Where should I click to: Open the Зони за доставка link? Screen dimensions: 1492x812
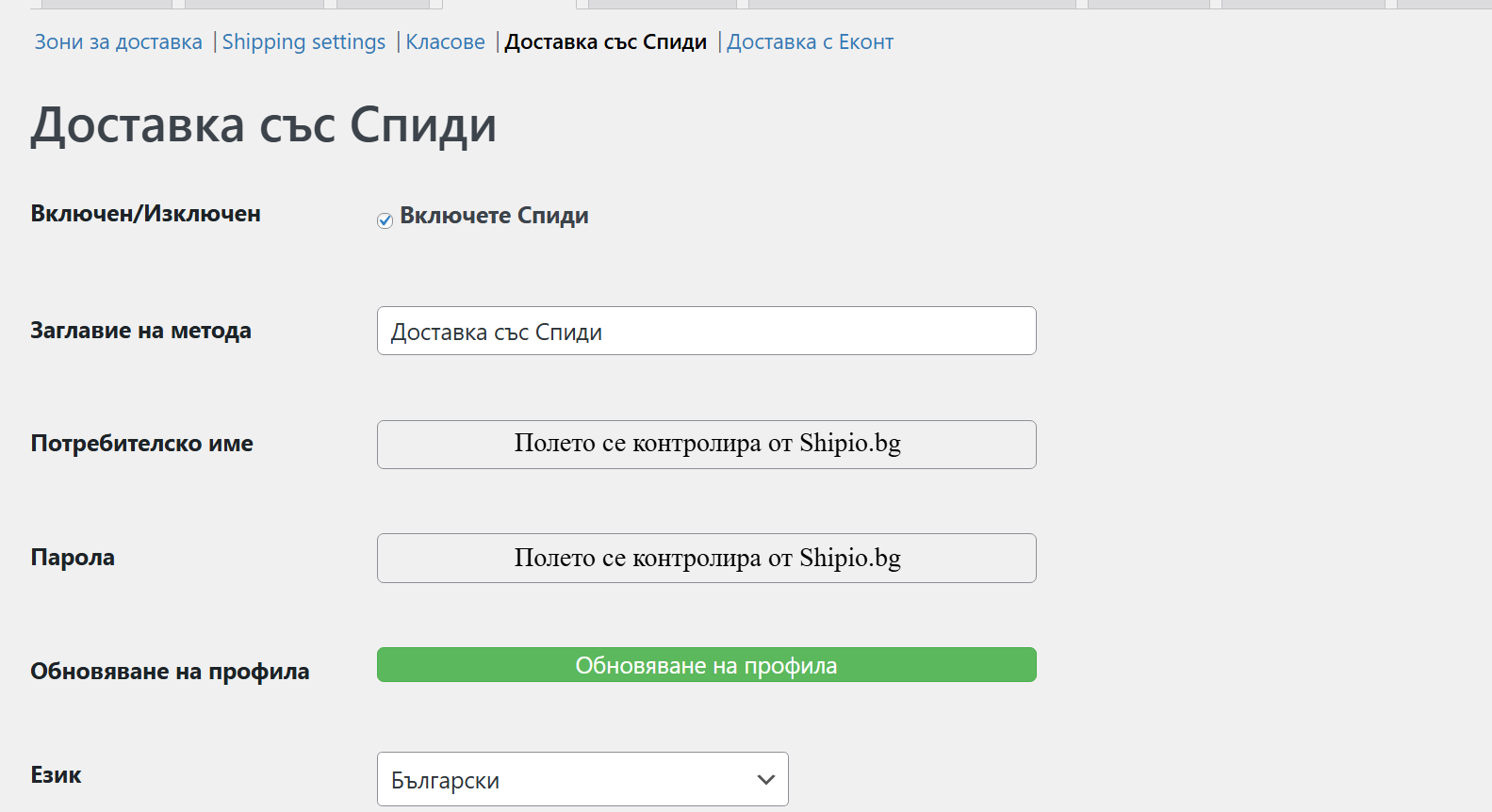119,42
